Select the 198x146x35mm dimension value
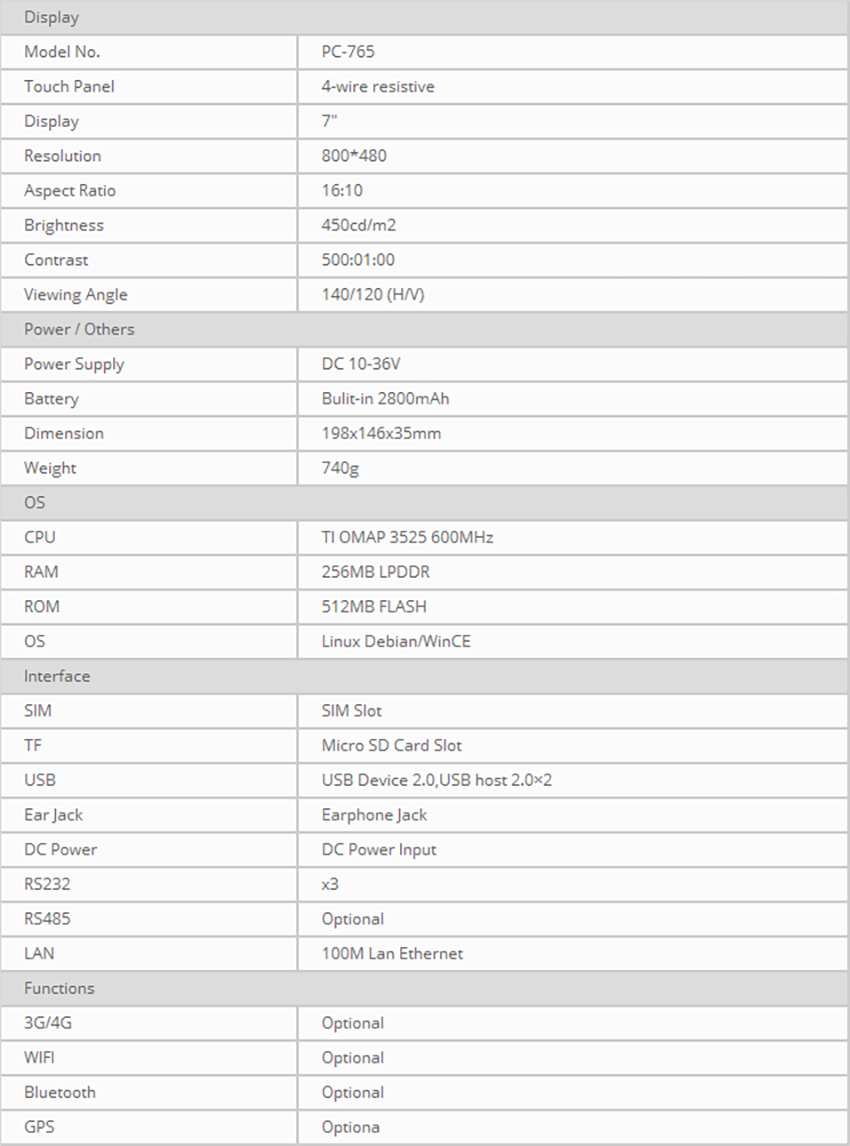 tap(381, 433)
